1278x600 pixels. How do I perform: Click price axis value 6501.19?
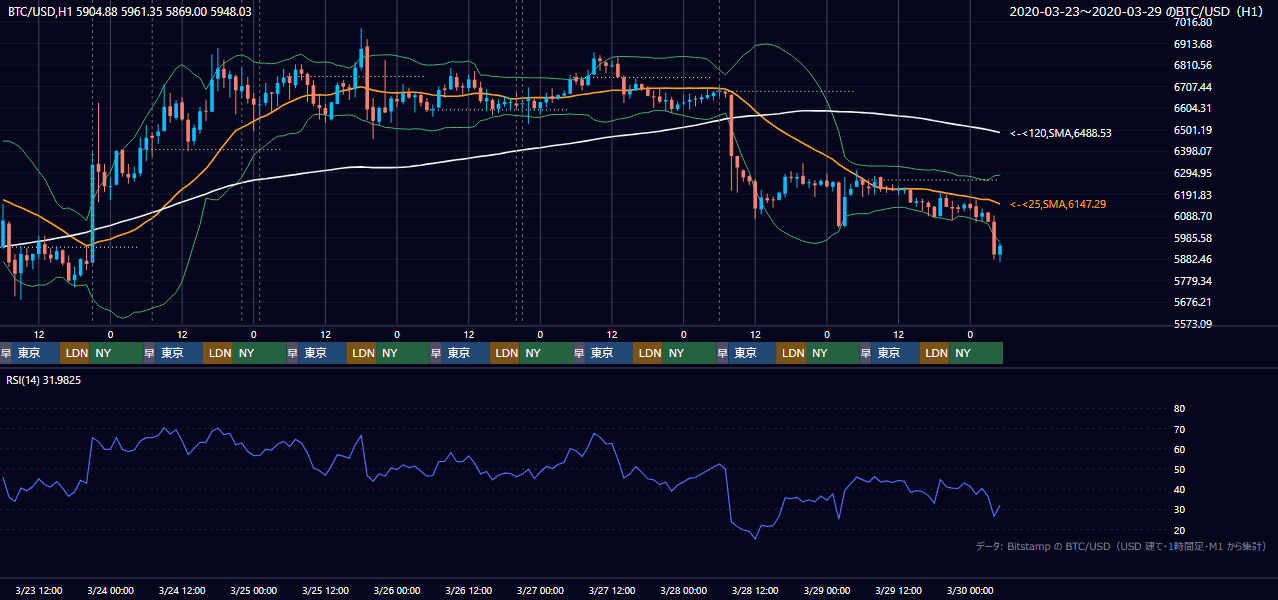[x=1193, y=130]
